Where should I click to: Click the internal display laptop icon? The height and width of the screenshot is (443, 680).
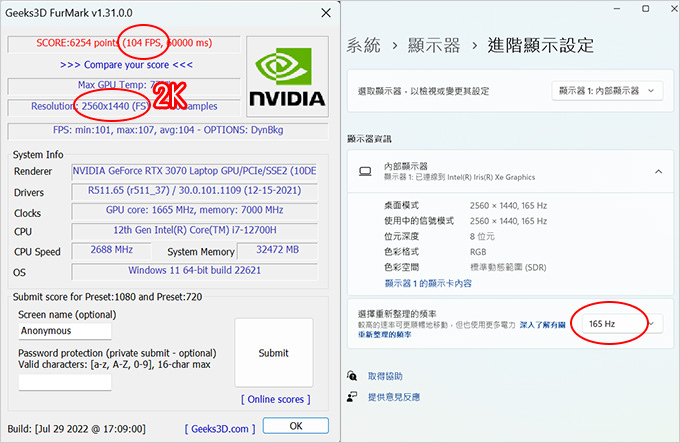click(365, 172)
